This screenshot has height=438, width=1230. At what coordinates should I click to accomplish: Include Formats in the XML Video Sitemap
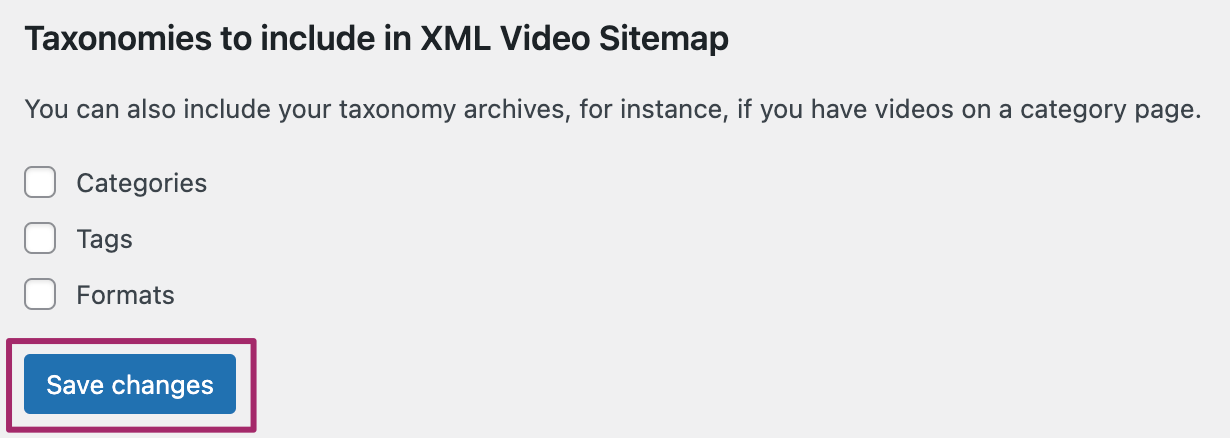40,295
